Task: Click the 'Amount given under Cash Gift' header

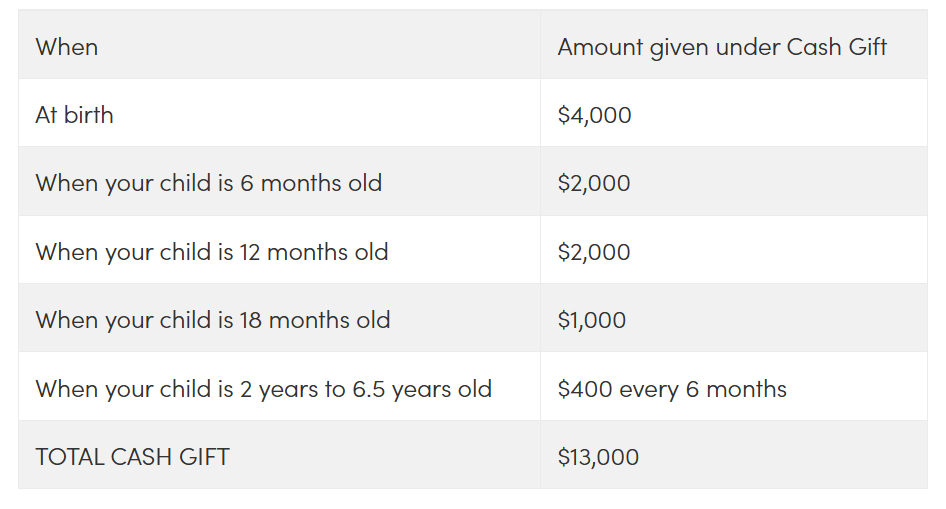Action: point(722,47)
